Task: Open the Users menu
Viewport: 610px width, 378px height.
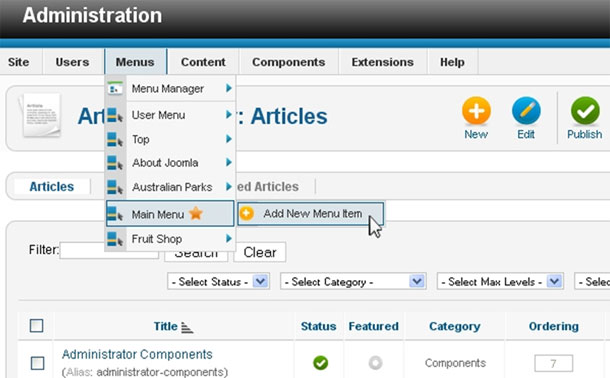Action: click(x=72, y=62)
